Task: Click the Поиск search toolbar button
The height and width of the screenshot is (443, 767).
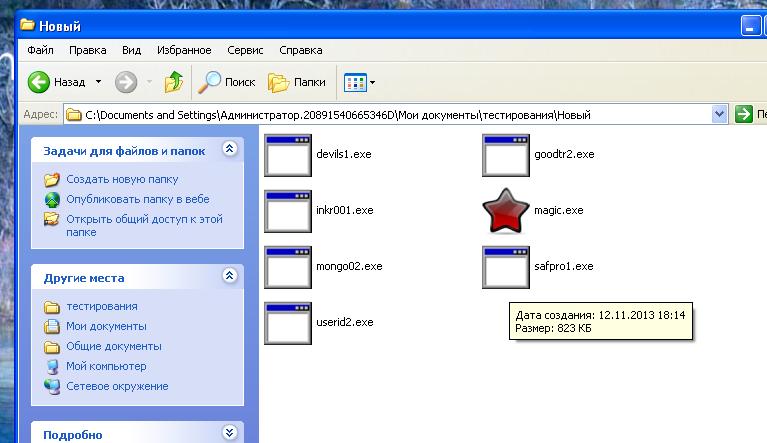Action: click(x=227, y=82)
